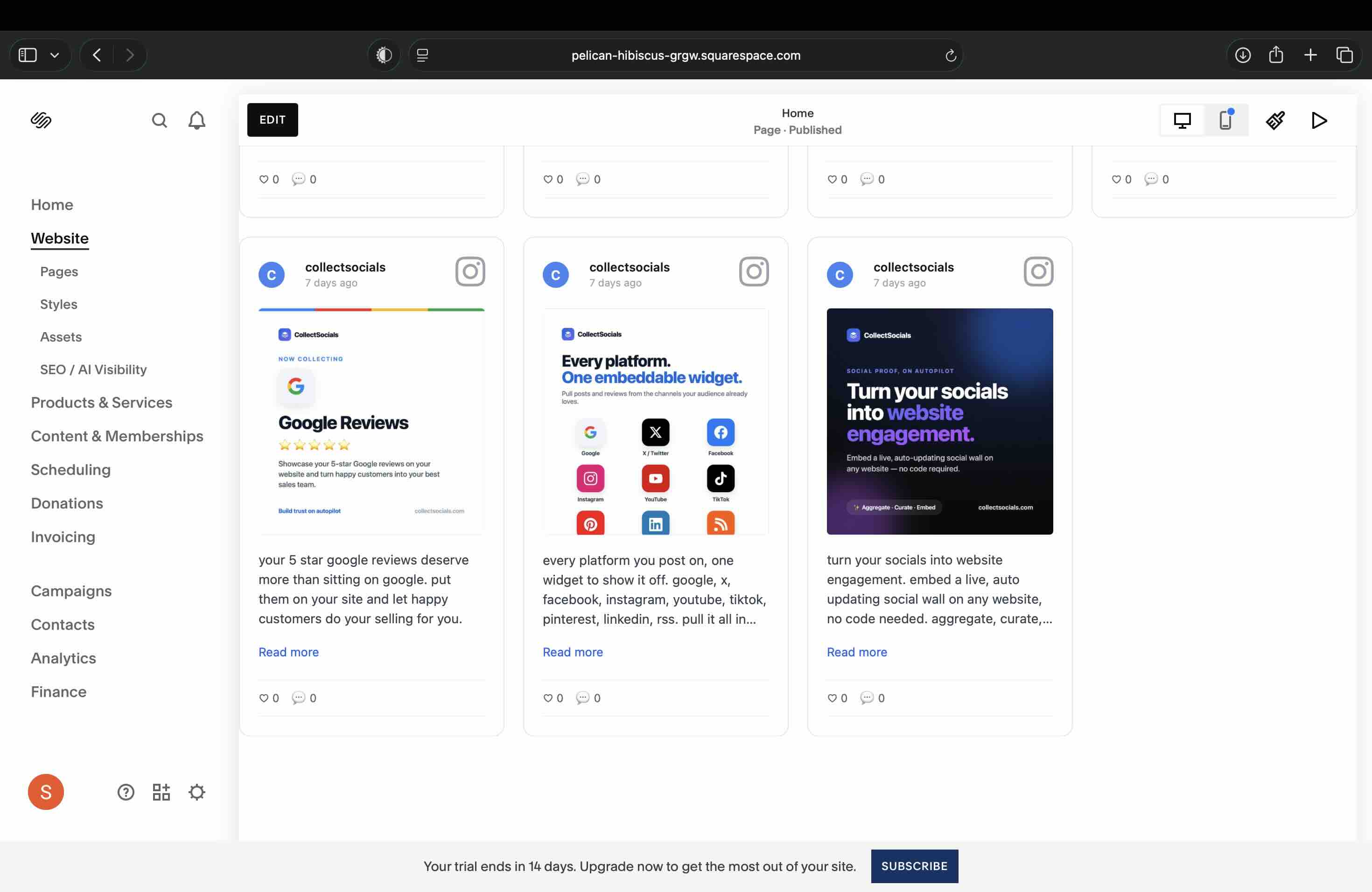Open Analytics in sidebar
Viewport: 1372px width, 892px height.
(x=63, y=658)
